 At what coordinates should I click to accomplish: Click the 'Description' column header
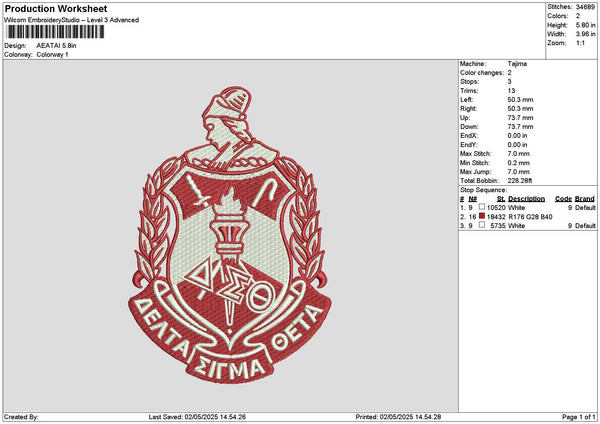[526, 199]
